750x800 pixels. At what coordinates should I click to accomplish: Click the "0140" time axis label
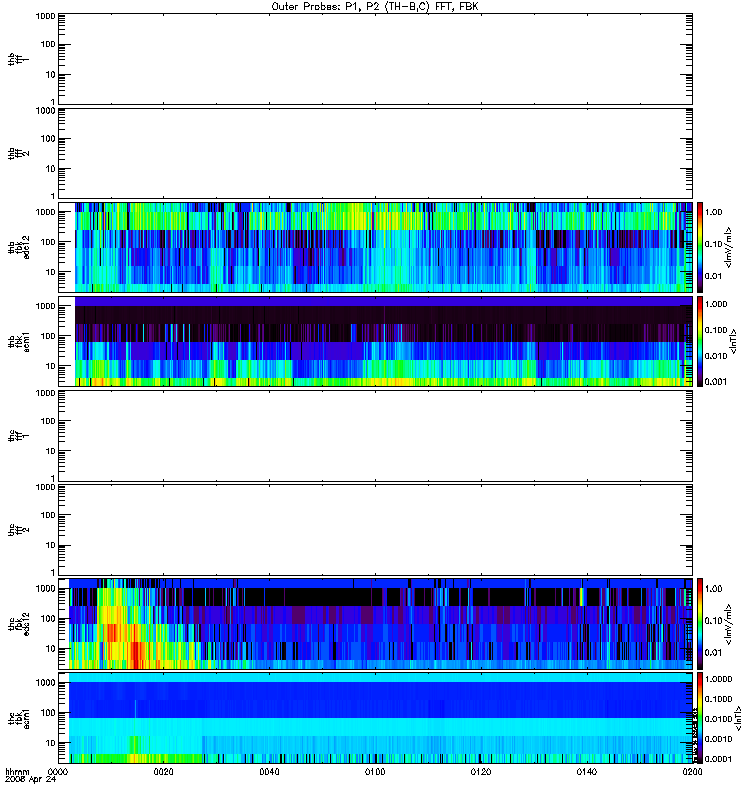tap(587, 772)
